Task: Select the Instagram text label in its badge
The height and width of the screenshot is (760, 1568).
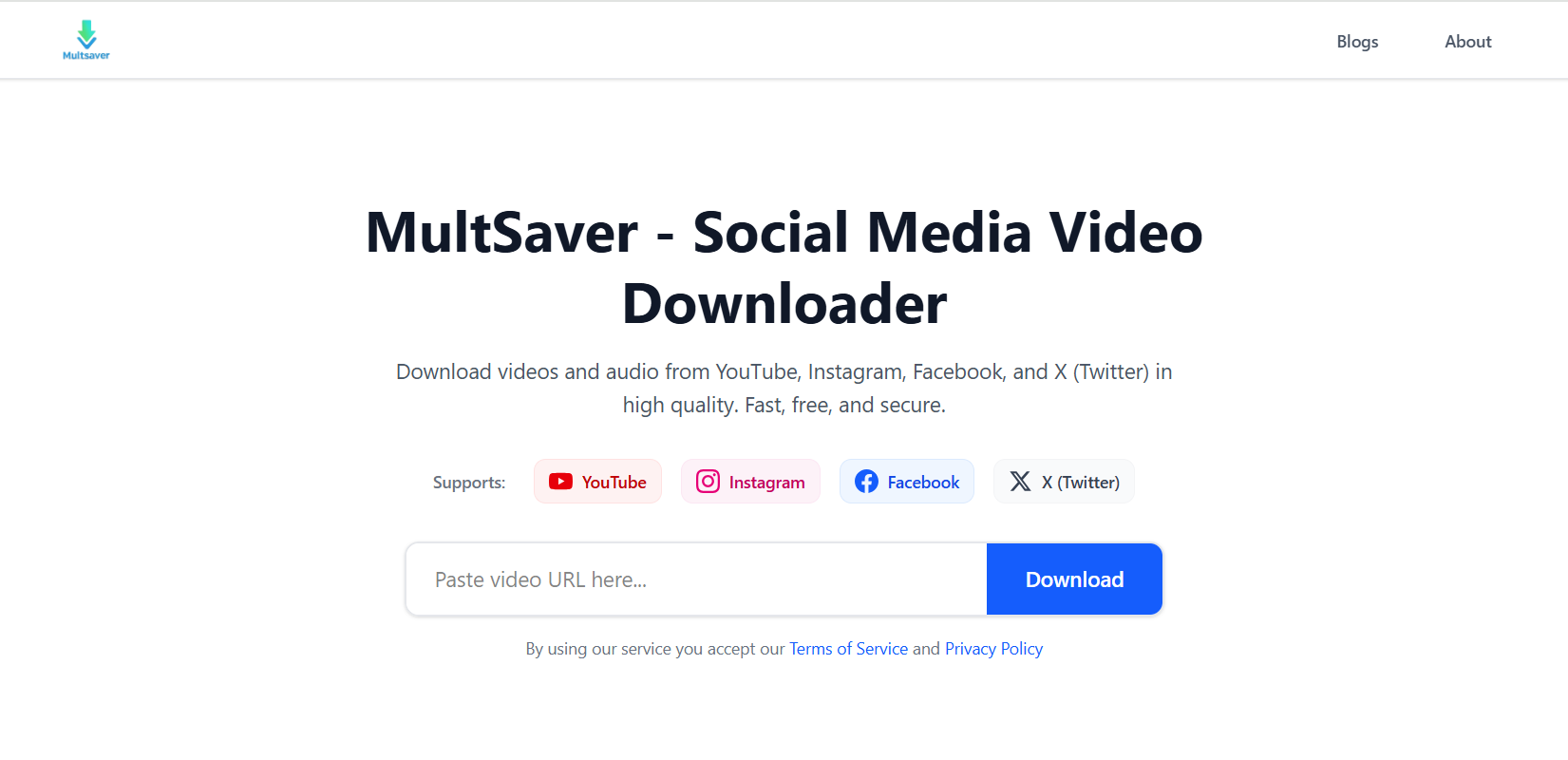Action: pyautogui.click(x=766, y=483)
